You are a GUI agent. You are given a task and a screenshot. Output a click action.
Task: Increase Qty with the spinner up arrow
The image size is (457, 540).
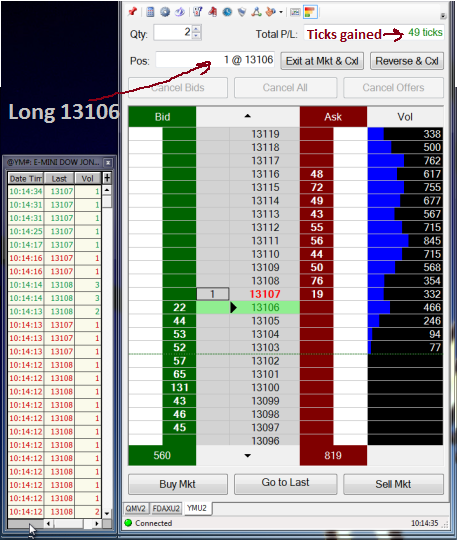coord(196,29)
